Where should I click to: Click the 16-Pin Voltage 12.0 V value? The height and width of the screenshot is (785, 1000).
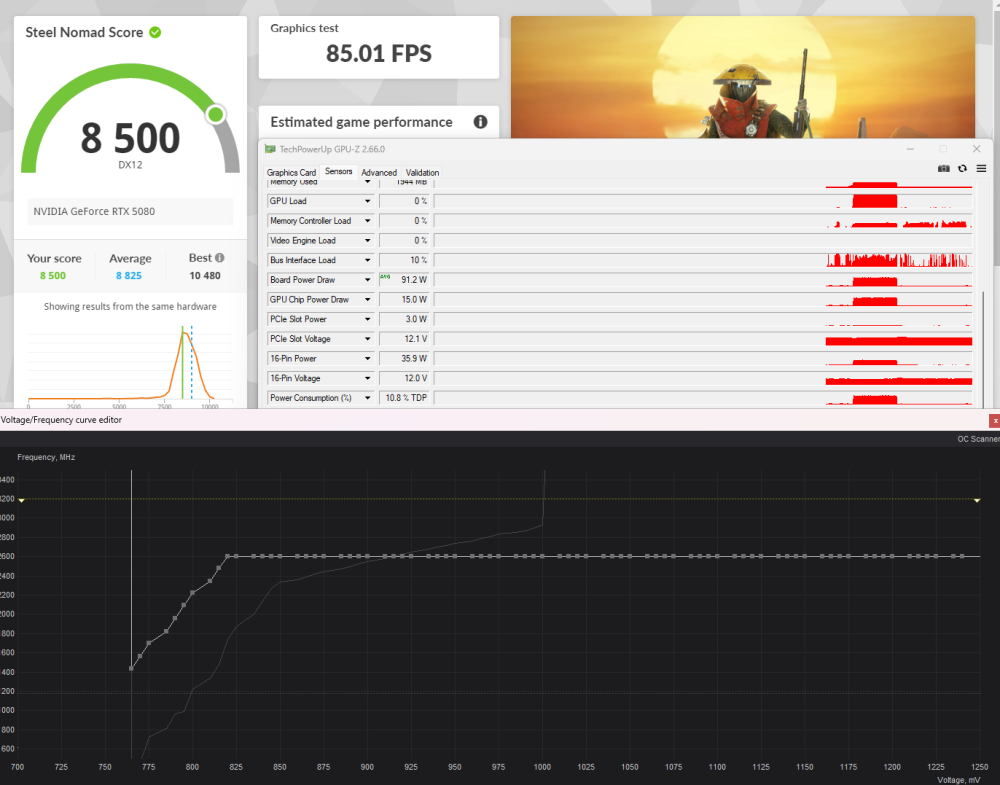coord(404,378)
